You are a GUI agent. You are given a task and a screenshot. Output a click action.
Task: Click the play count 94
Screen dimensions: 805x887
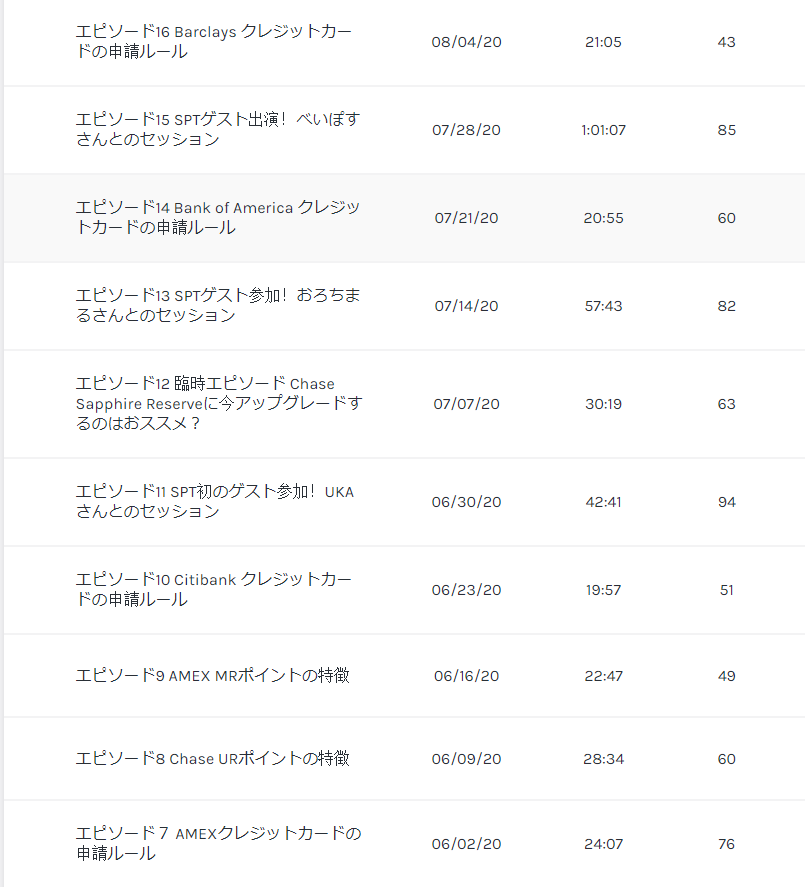pos(726,502)
